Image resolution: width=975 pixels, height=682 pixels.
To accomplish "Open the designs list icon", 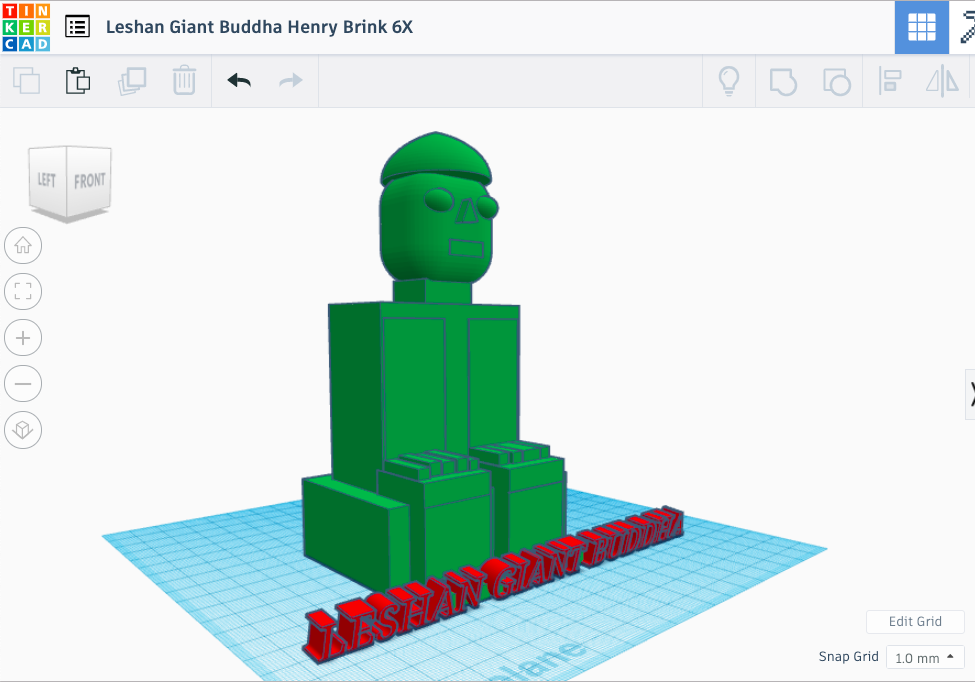I will pyautogui.click(x=77, y=27).
